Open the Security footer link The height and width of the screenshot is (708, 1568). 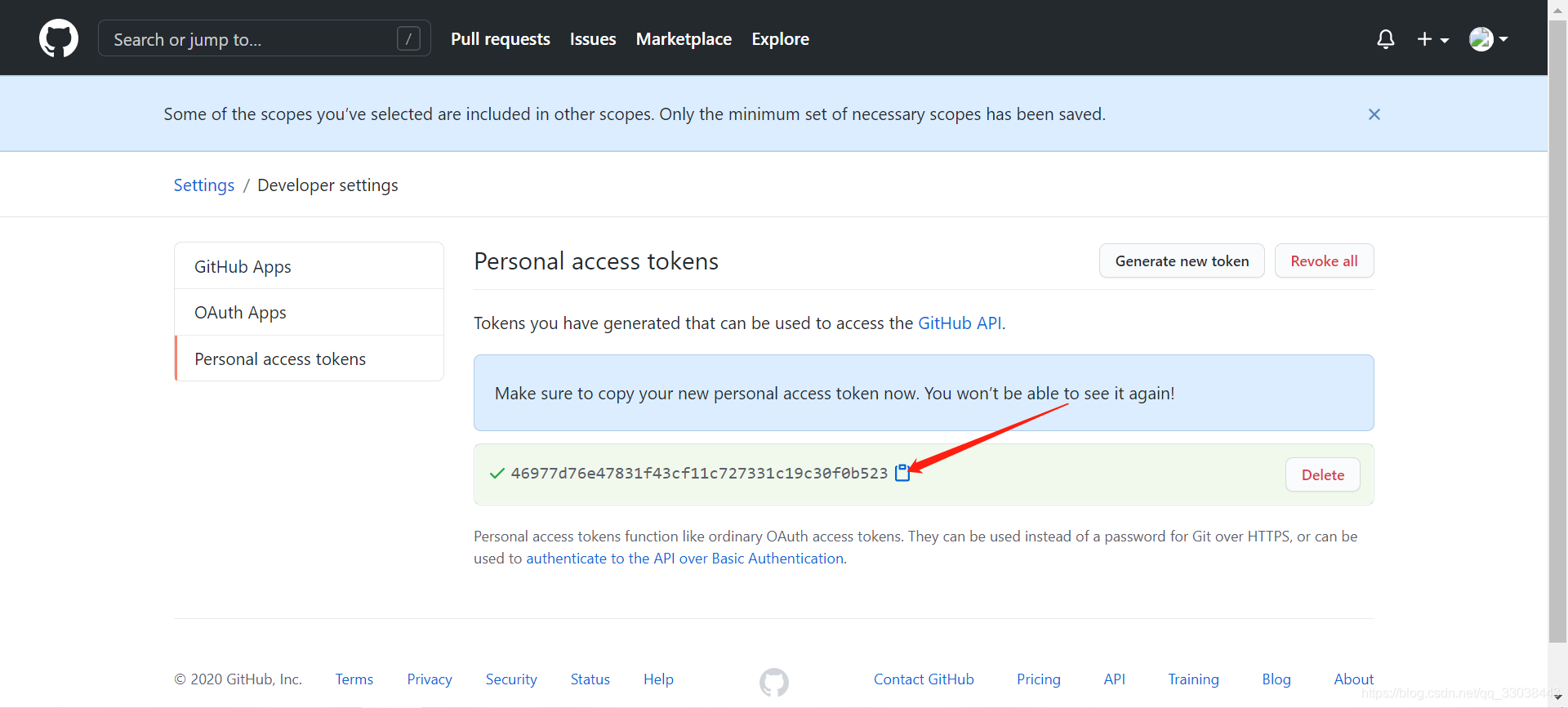(511, 679)
